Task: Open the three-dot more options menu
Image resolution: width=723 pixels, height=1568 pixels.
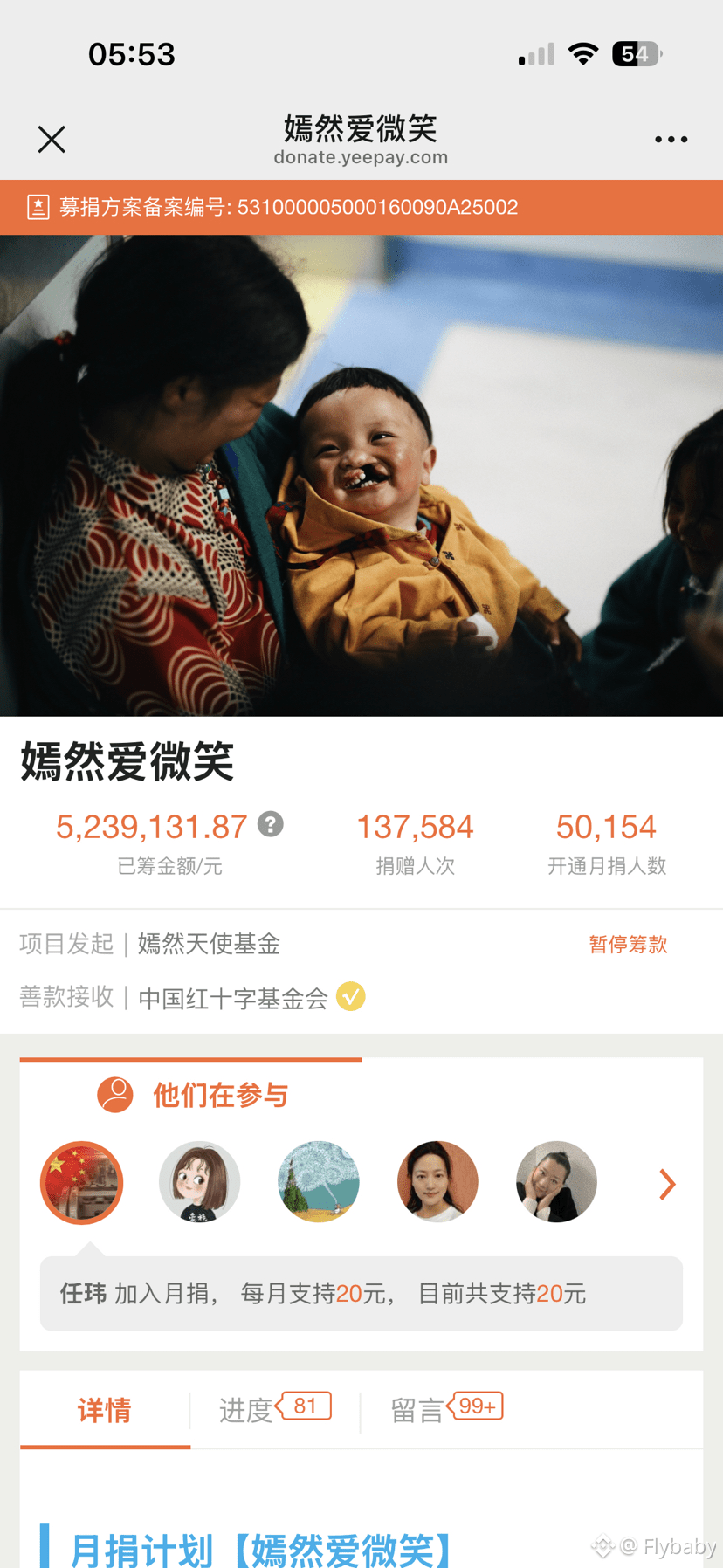Action: pos(671,139)
